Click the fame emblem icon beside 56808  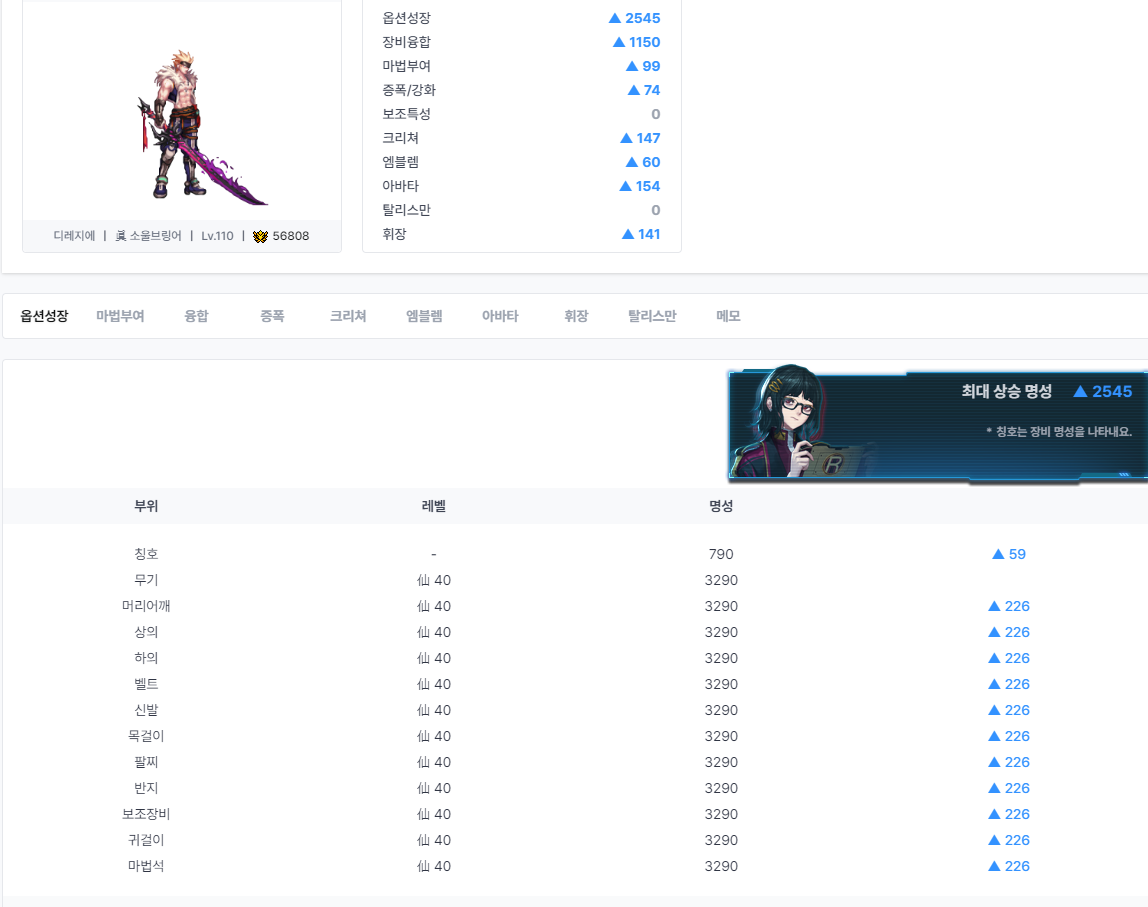click(x=260, y=236)
